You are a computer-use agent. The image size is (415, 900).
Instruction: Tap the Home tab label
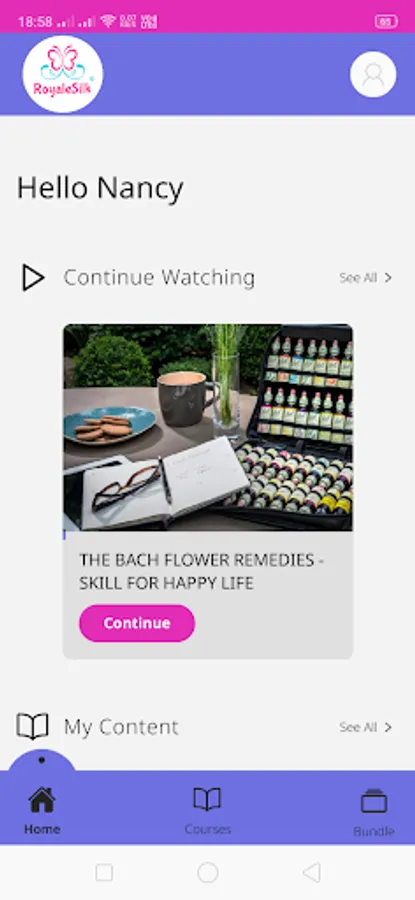click(x=42, y=829)
